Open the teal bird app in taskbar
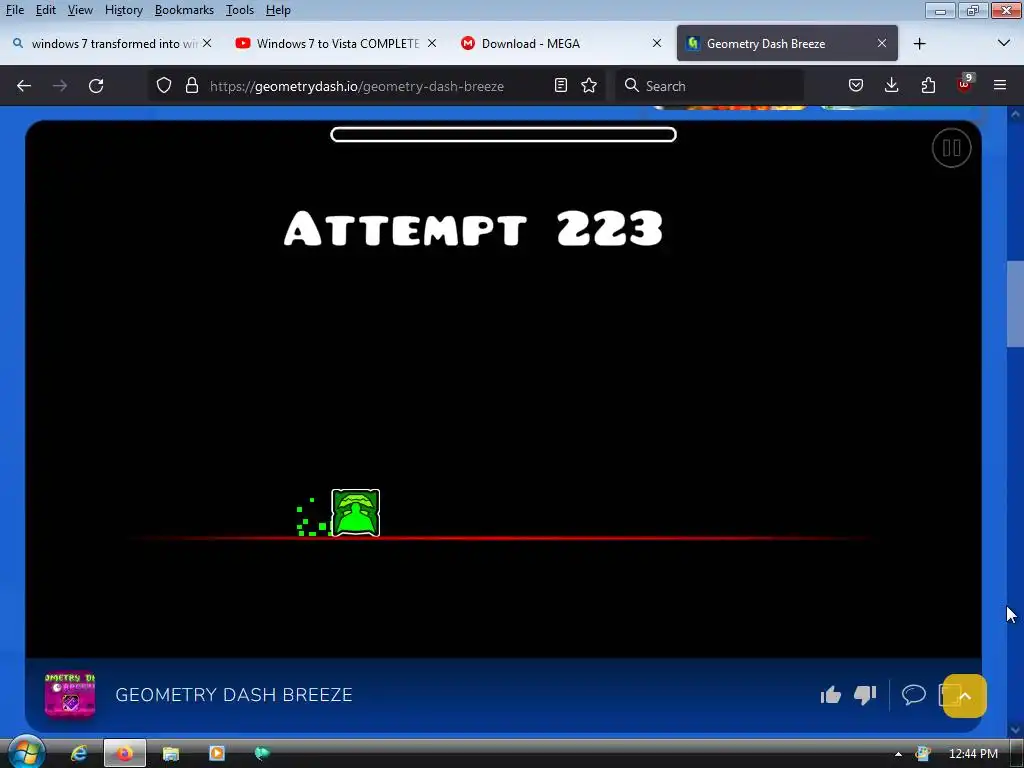Viewport: 1024px width, 768px height. pos(262,754)
